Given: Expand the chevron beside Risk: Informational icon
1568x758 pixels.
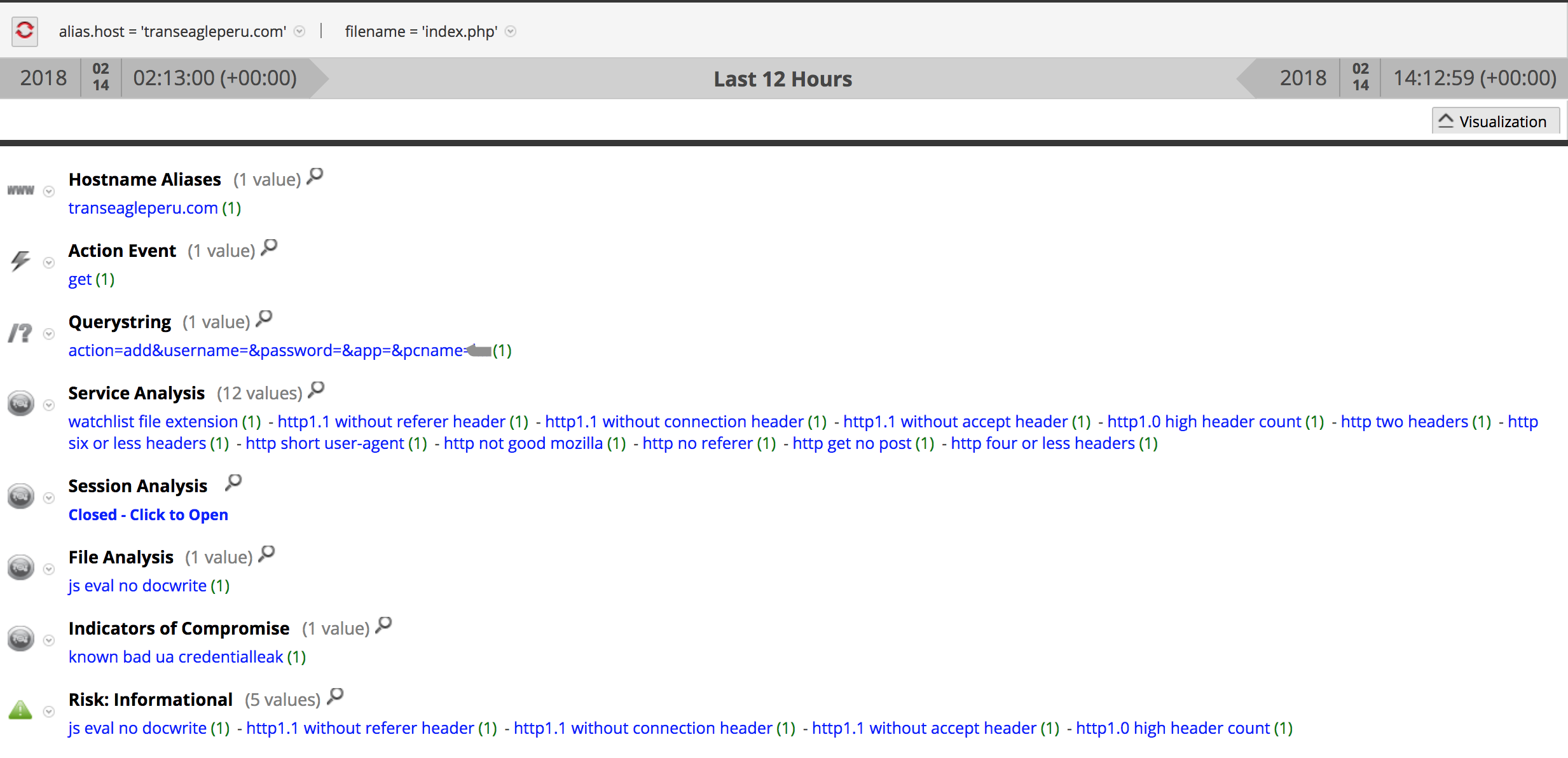Looking at the screenshot, I should 49,712.
